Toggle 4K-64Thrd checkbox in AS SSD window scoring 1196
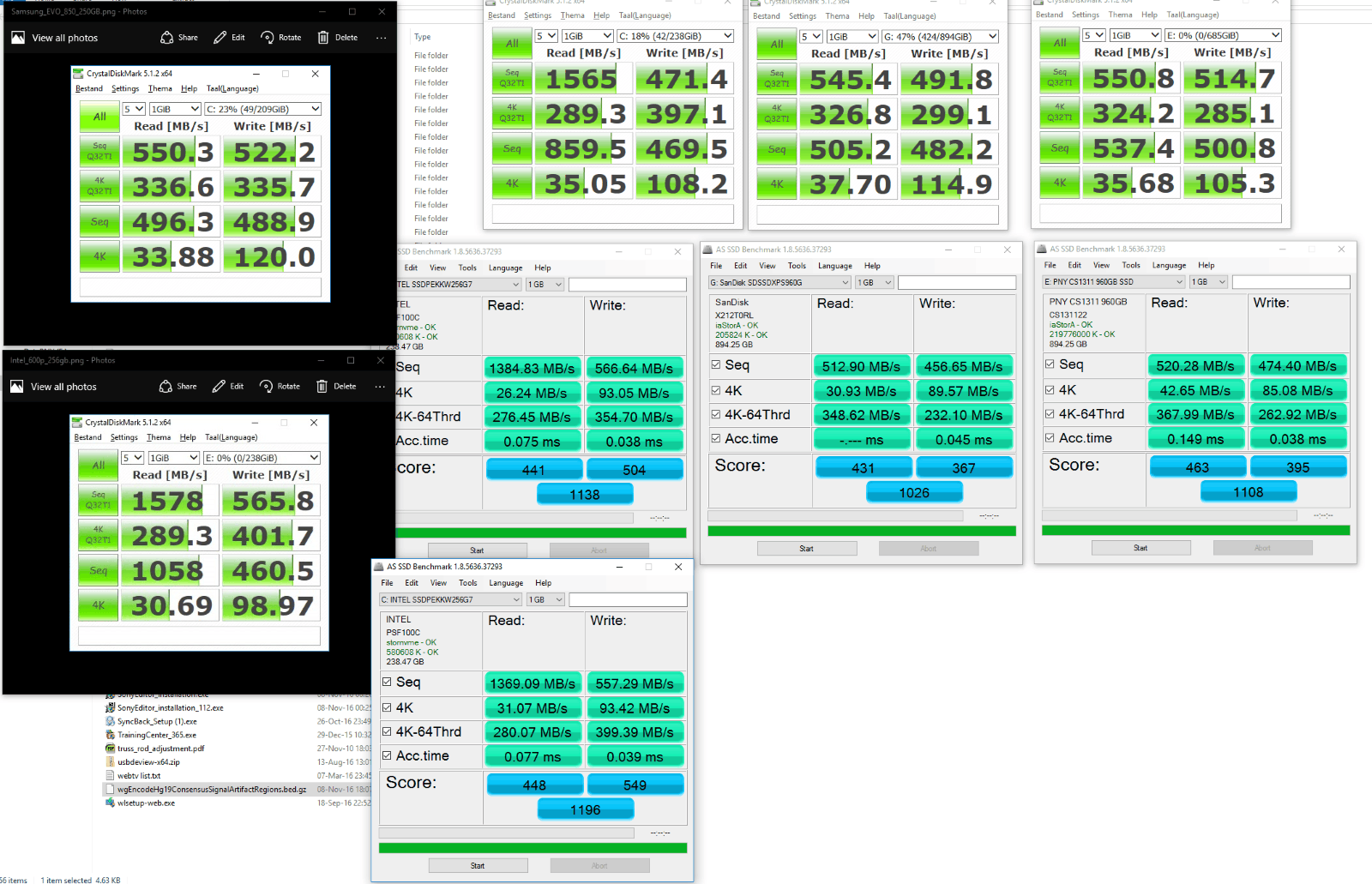 387,731
